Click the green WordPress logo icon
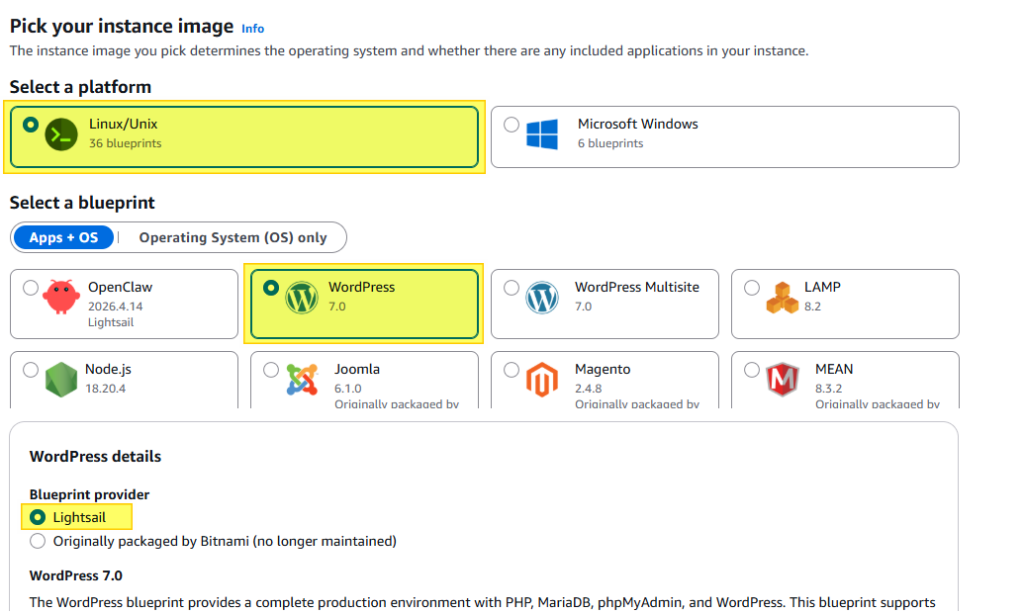Image resolution: width=1024 pixels, height=614 pixels. pyautogui.click(x=302, y=298)
